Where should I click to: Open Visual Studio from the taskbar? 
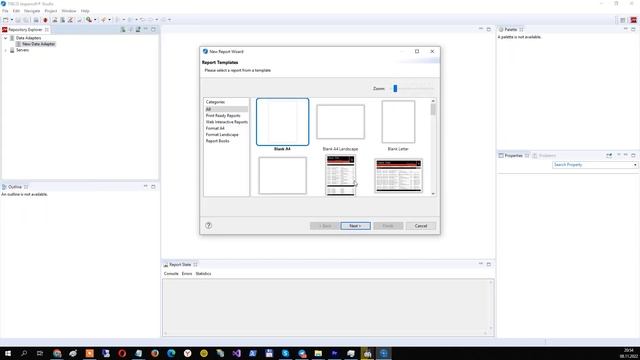tap(236, 353)
